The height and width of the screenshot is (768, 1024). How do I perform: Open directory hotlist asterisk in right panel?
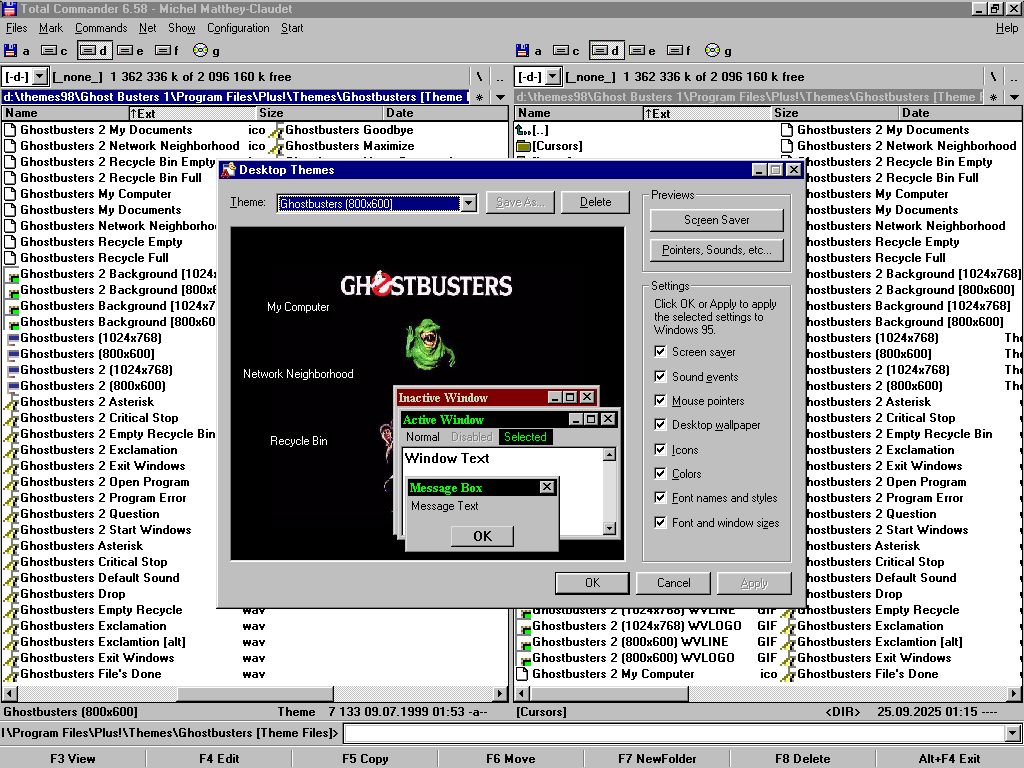(991, 97)
